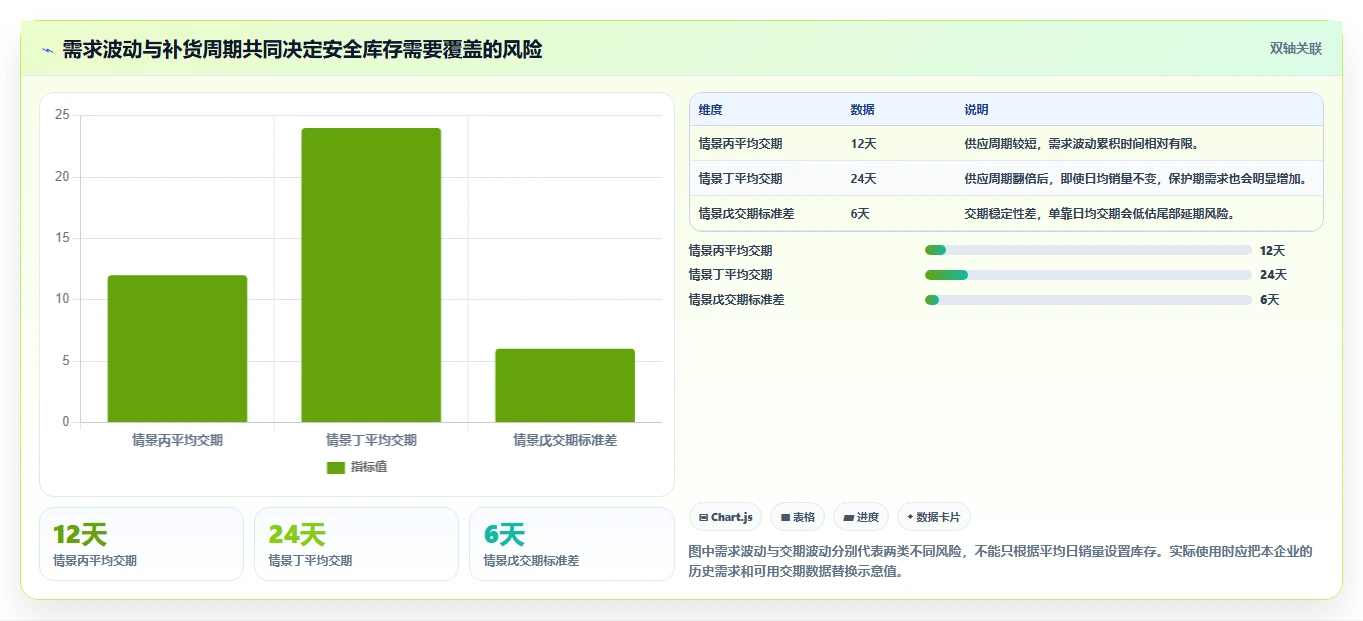Select the 情景丁平均交期 cell in the table

point(741,179)
